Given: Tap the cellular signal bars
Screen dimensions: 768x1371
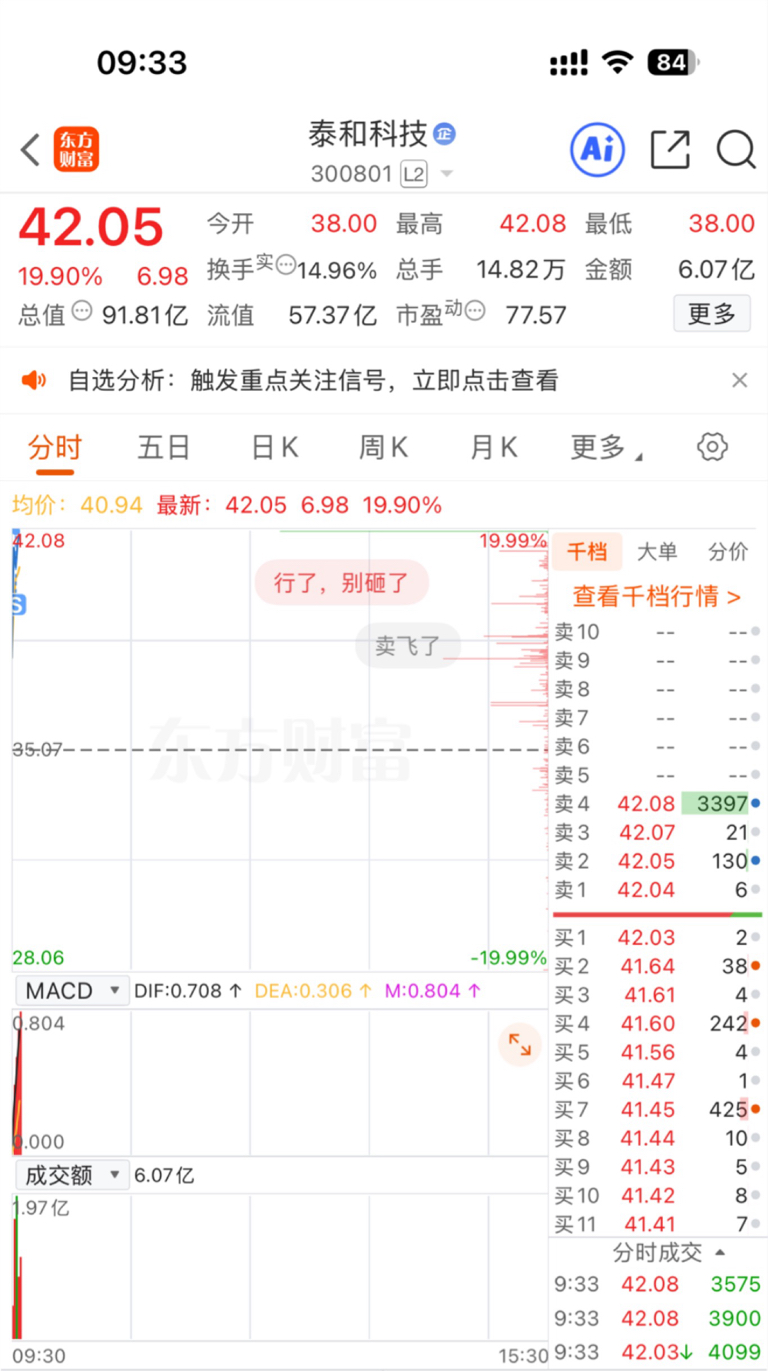Looking at the screenshot, I should pyautogui.click(x=569, y=63).
